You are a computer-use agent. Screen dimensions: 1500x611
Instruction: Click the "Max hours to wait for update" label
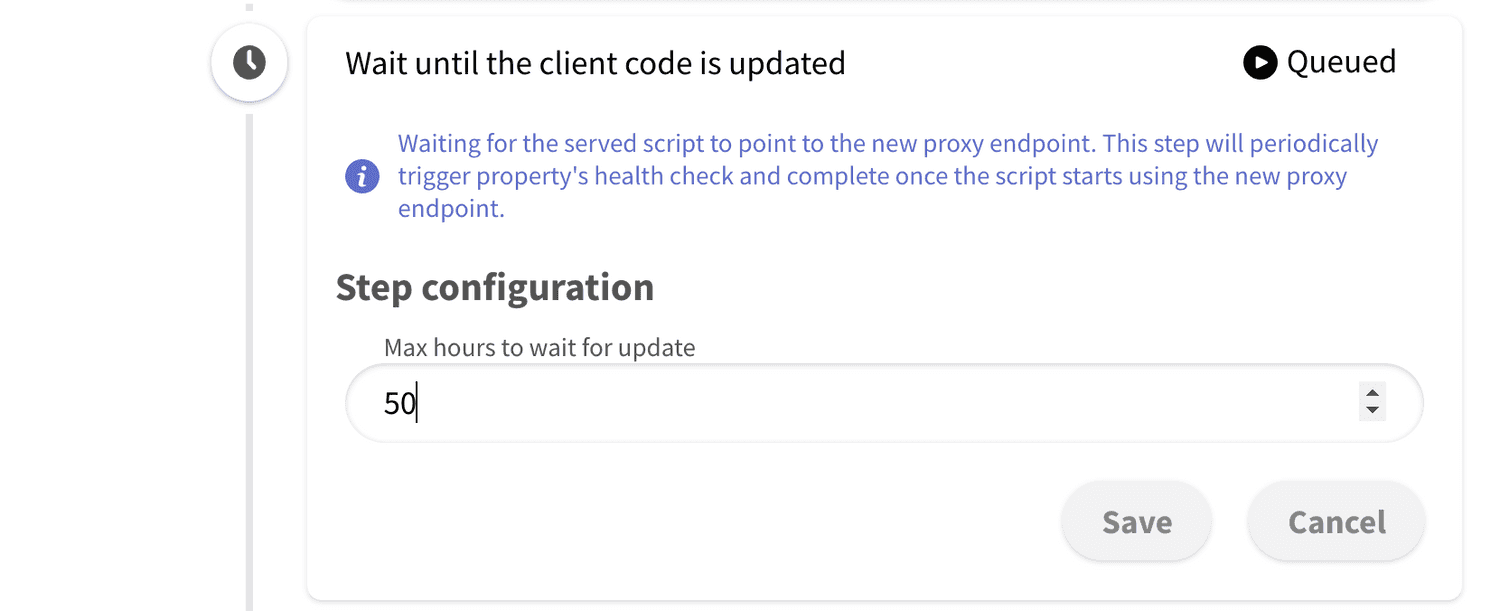pyautogui.click(x=539, y=348)
